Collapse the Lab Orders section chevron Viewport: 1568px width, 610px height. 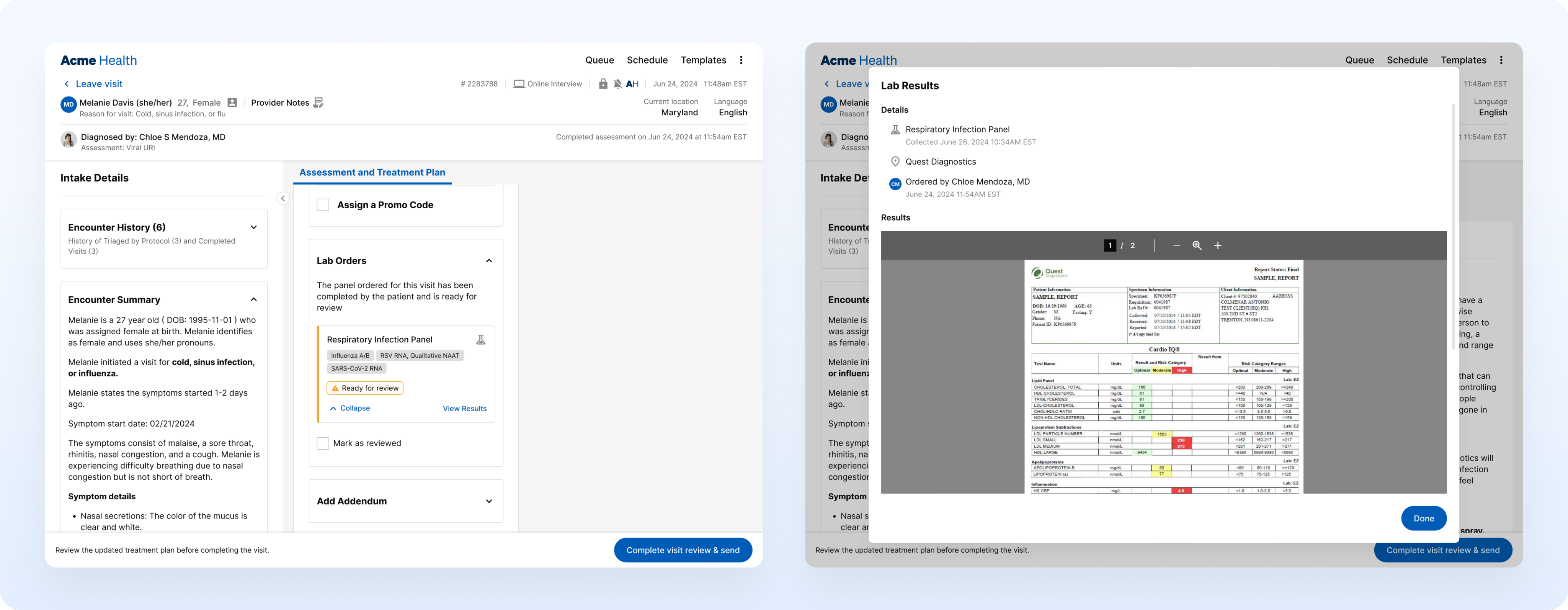coord(489,260)
